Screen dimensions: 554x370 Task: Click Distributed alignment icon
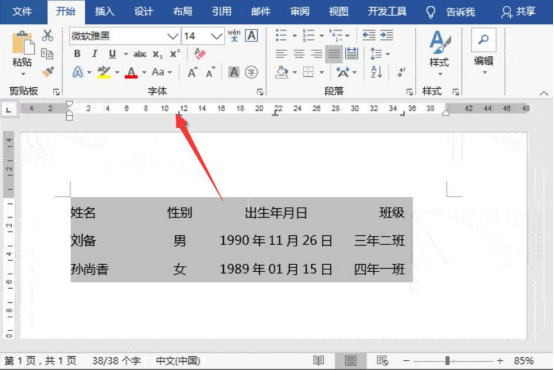(351, 54)
